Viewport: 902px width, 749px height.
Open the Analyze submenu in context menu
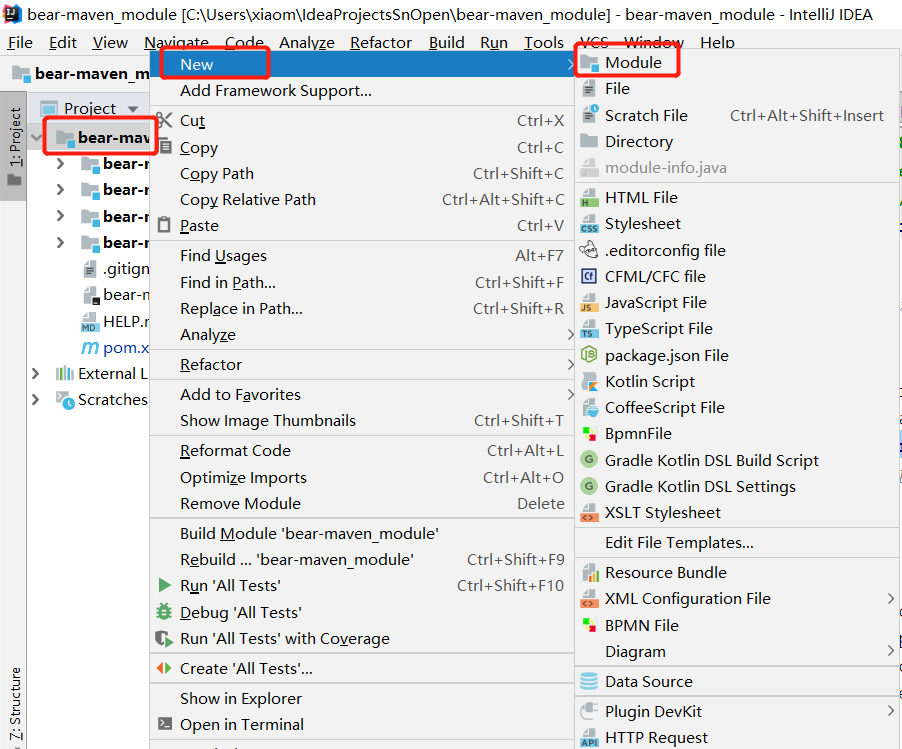[362, 334]
